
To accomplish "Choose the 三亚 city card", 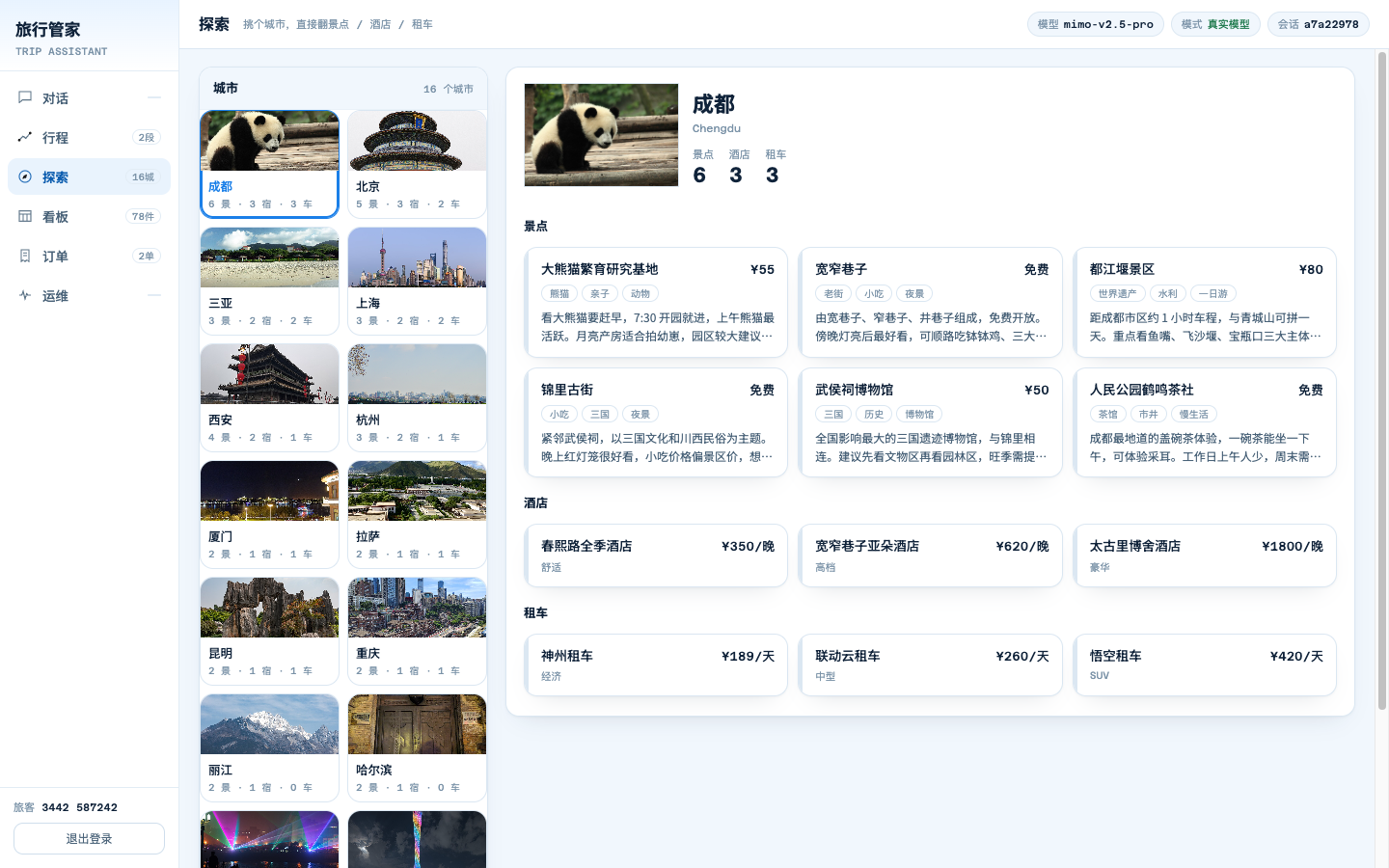I will click(269, 281).
